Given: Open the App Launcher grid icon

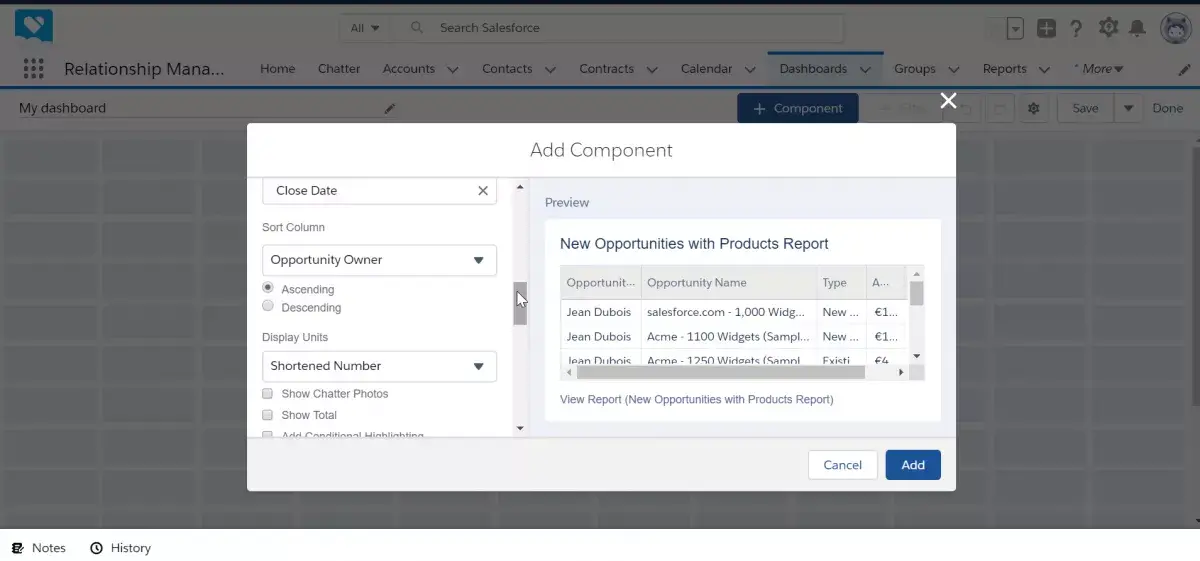Looking at the screenshot, I should 33,69.
